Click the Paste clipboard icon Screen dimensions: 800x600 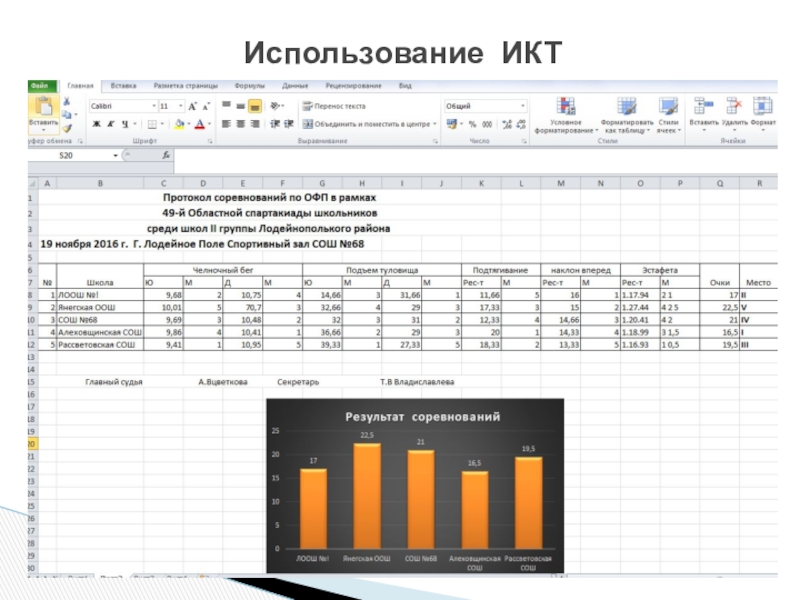click(x=43, y=107)
